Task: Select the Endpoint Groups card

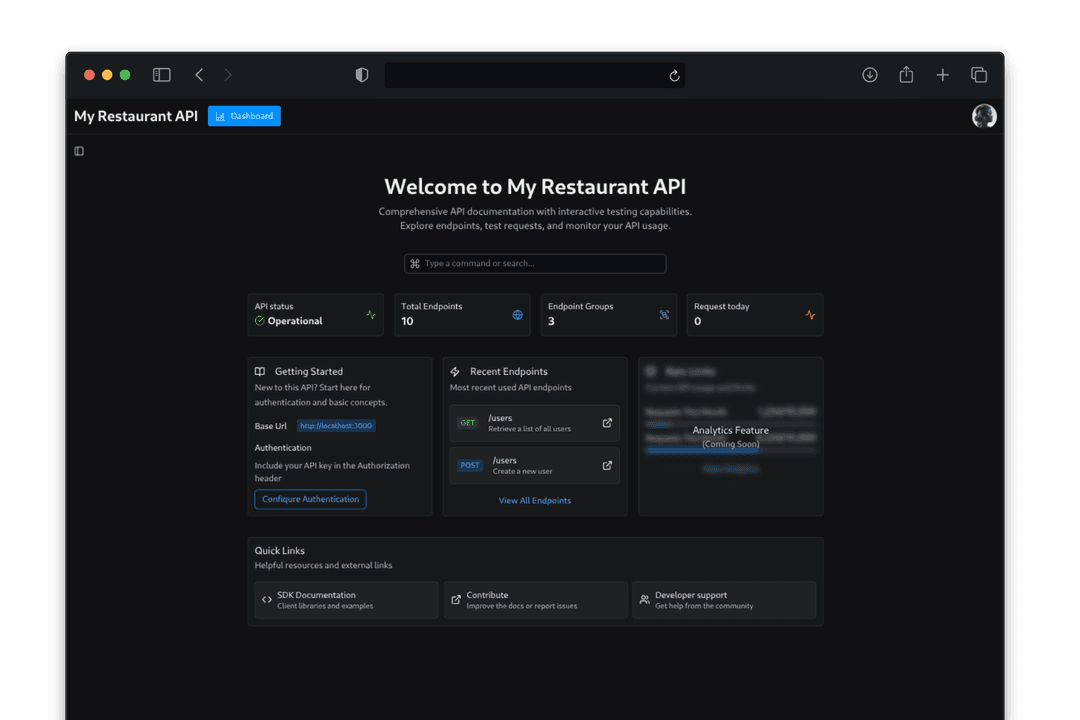Action: coord(609,315)
